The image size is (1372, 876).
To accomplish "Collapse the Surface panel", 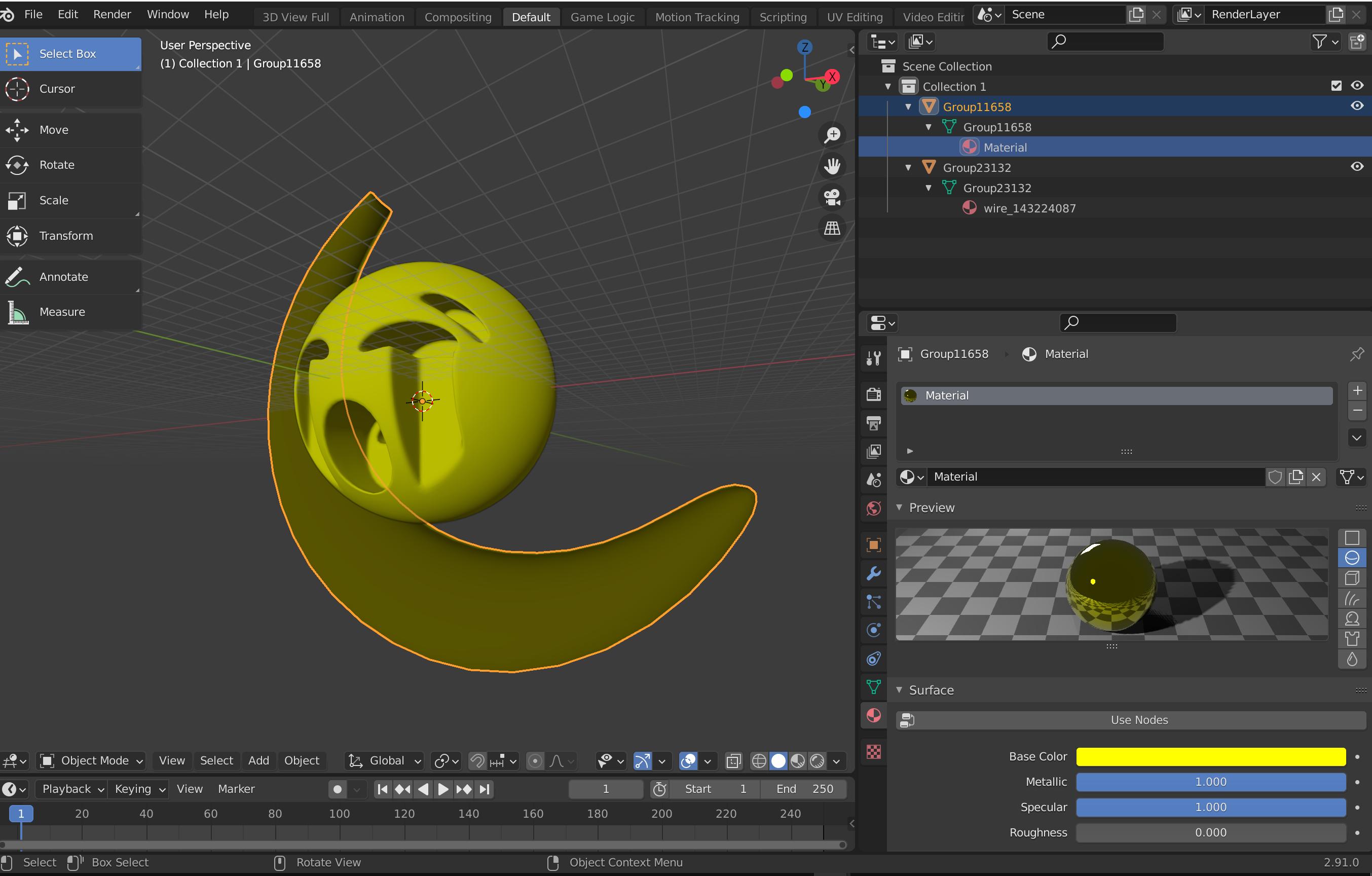I will 899,689.
